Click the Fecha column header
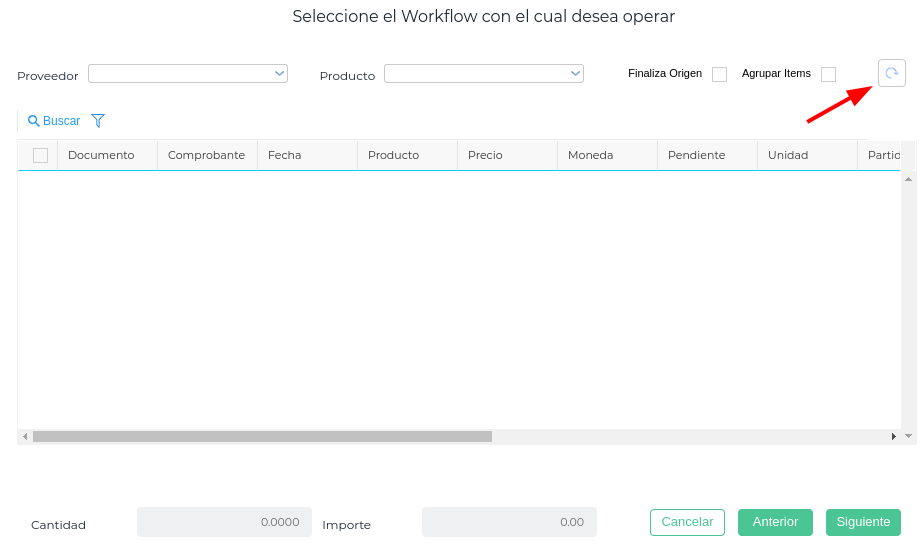The image size is (923, 550). click(285, 155)
